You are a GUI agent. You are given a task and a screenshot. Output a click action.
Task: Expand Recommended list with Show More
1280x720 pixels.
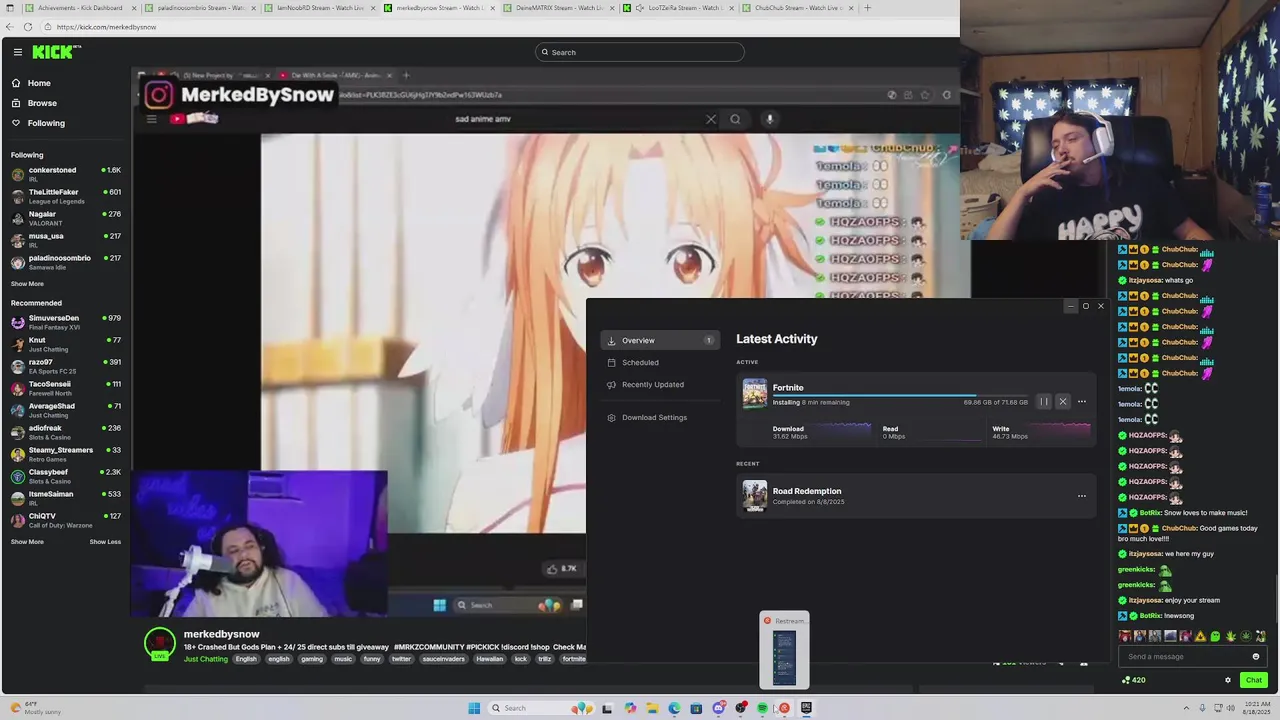27,542
